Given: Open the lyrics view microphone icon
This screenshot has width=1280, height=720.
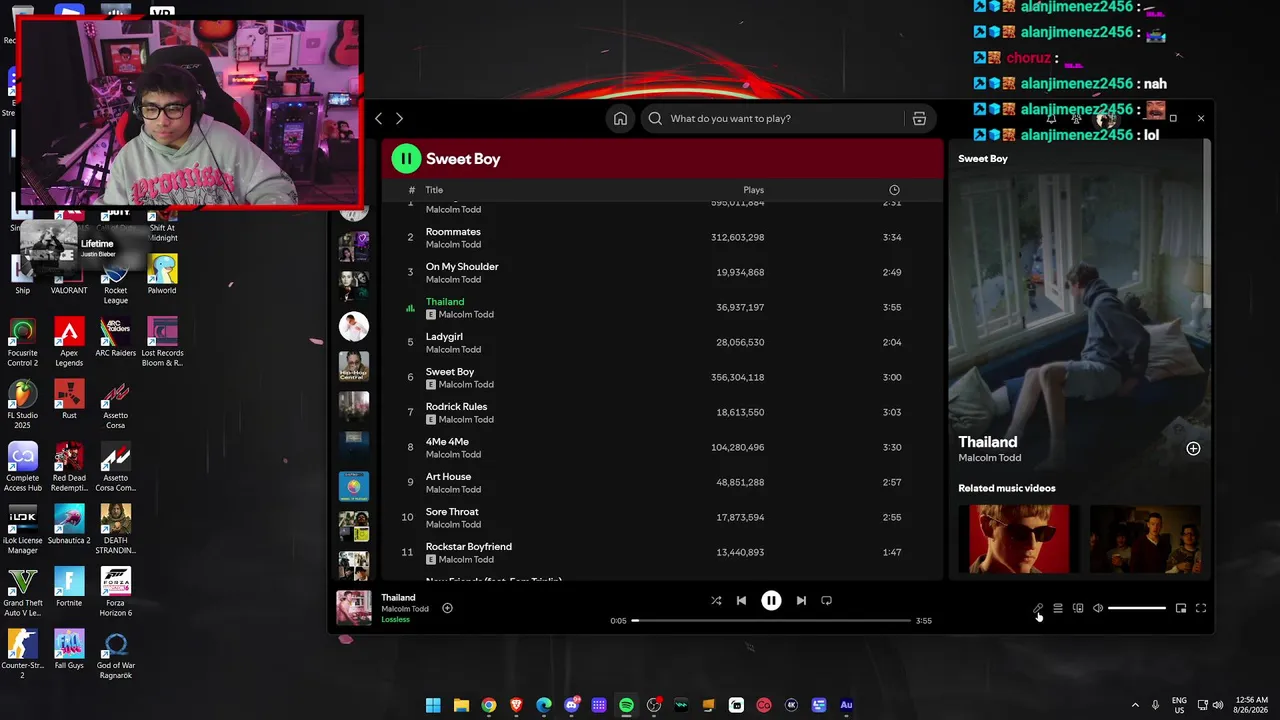Looking at the screenshot, I should [1038, 608].
